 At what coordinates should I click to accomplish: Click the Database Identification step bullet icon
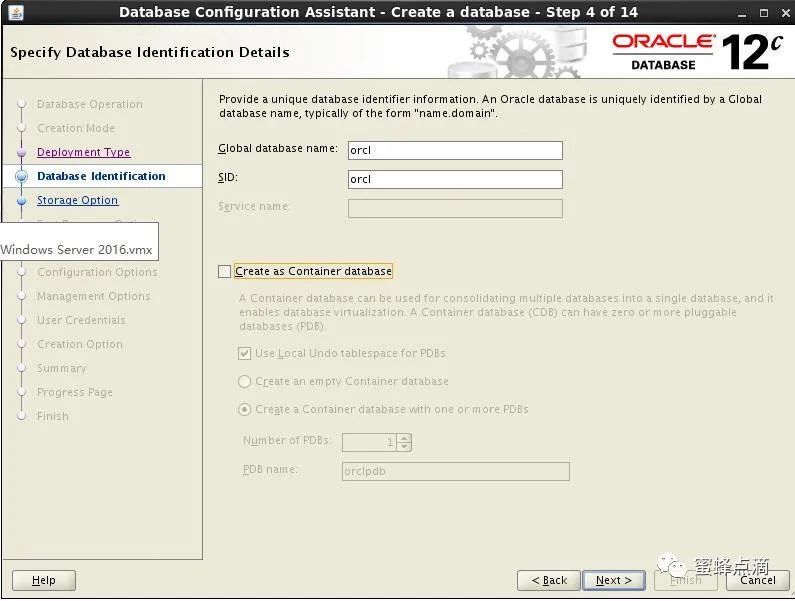tap(21, 176)
